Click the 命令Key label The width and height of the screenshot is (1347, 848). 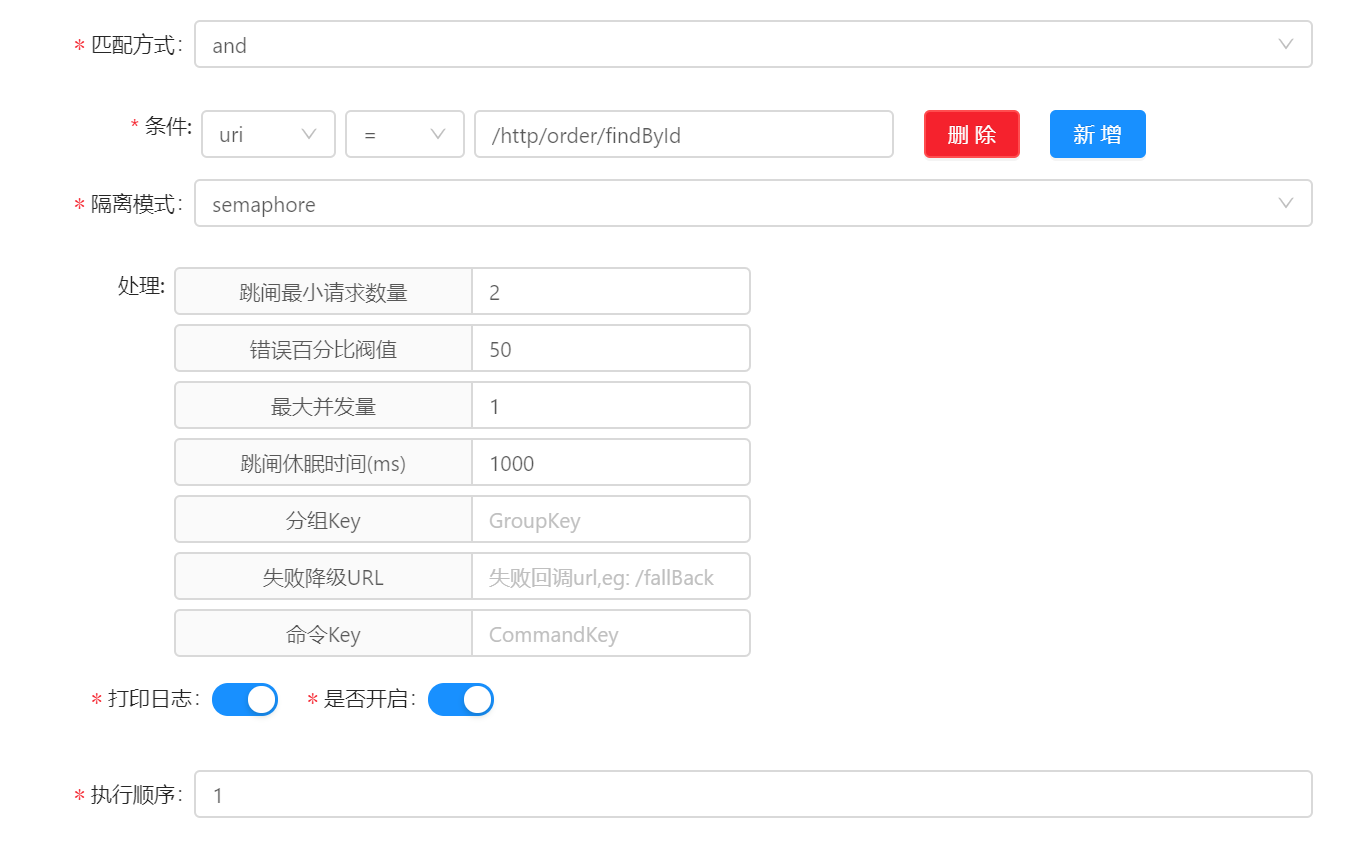323,634
